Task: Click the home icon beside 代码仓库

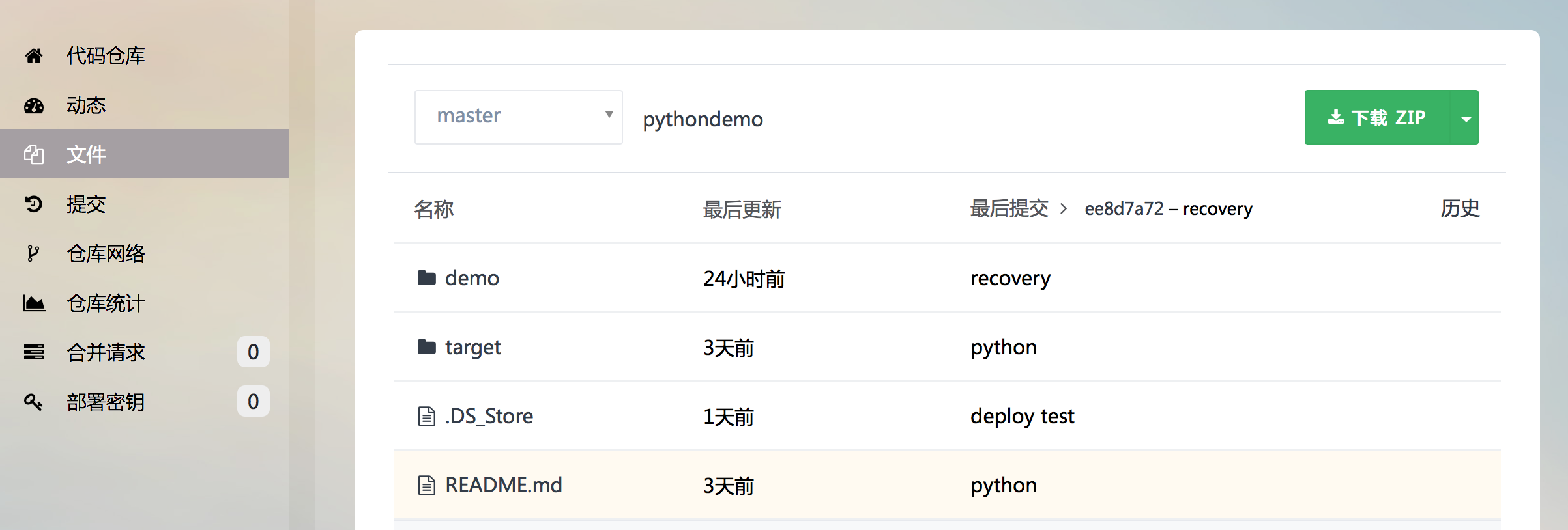Action: pyautogui.click(x=34, y=56)
